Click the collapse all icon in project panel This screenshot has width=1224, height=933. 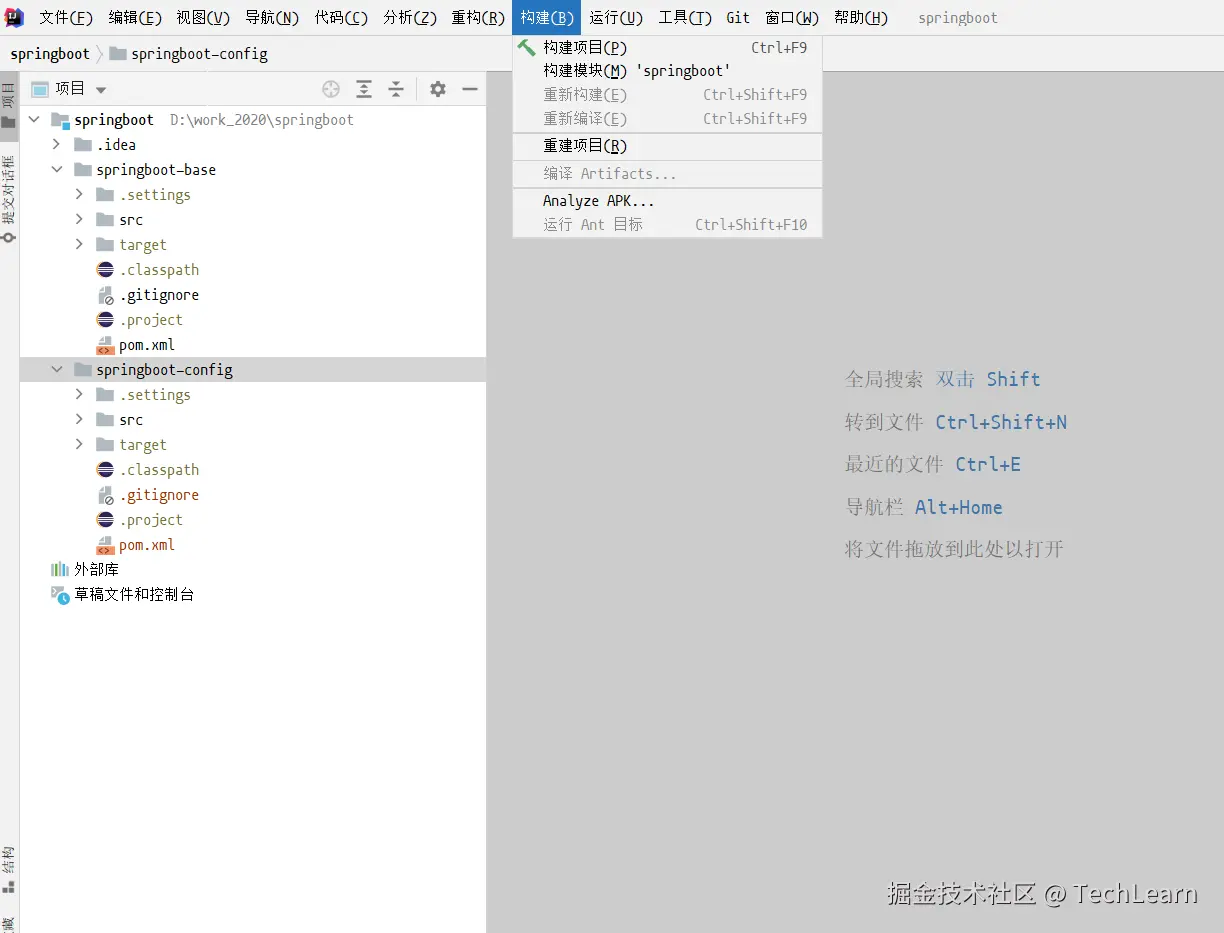point(396,89)
